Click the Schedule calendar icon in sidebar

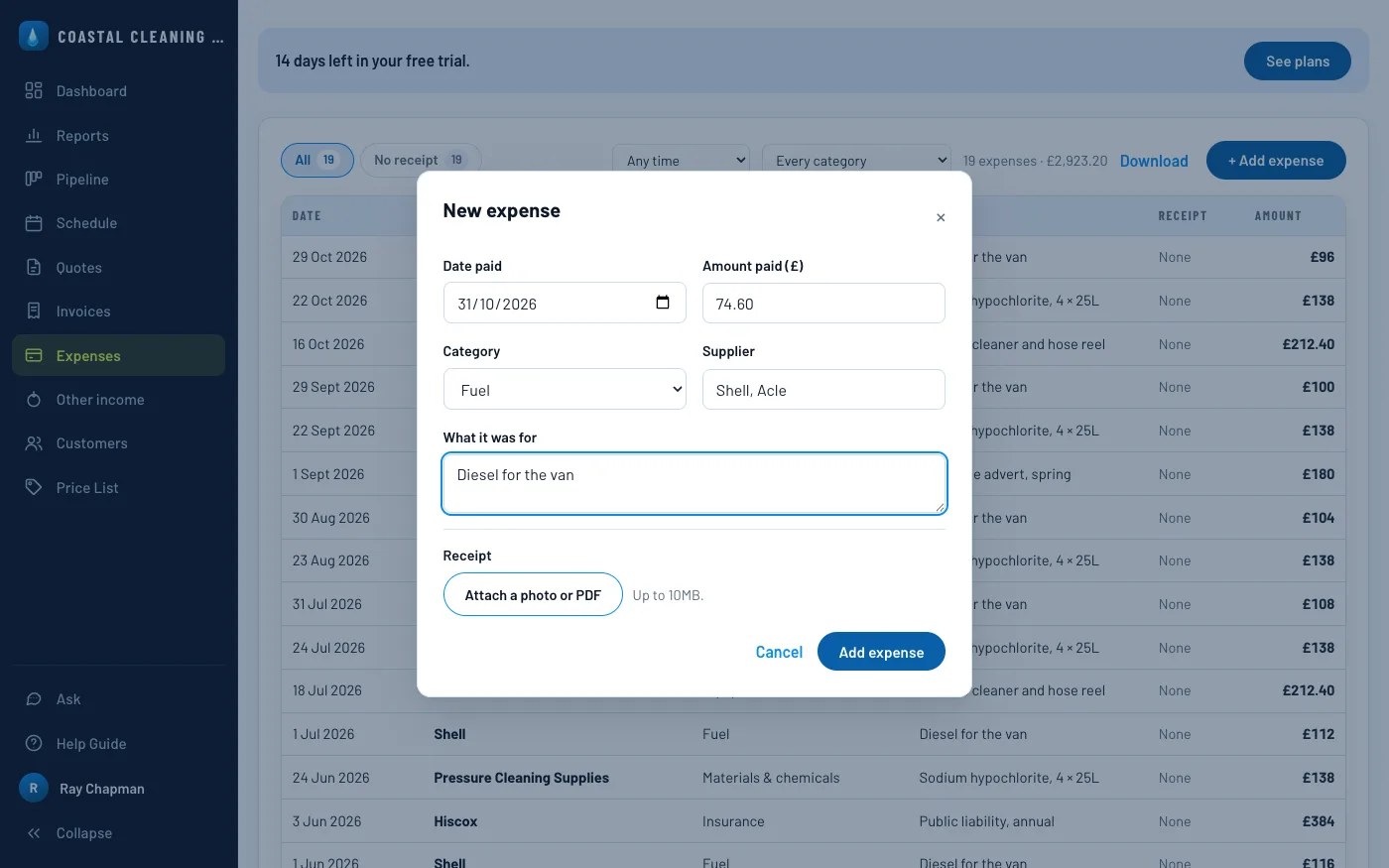(x=34, y=223)
